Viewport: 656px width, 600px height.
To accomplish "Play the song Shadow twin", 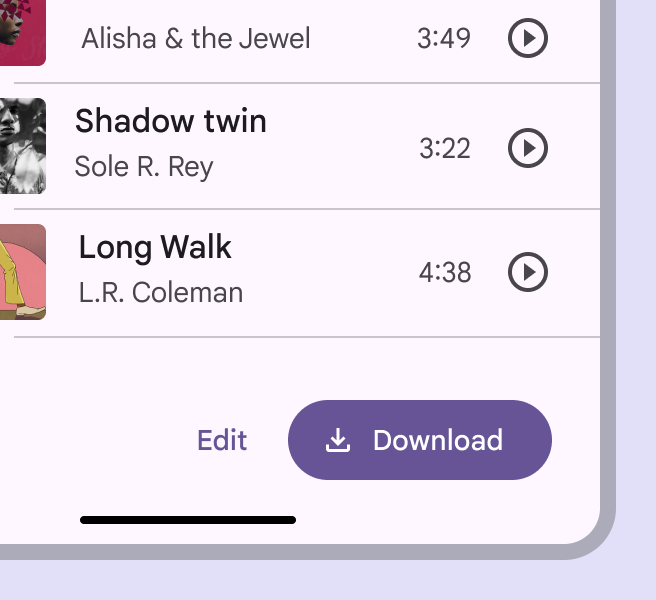I will point(528,148).
